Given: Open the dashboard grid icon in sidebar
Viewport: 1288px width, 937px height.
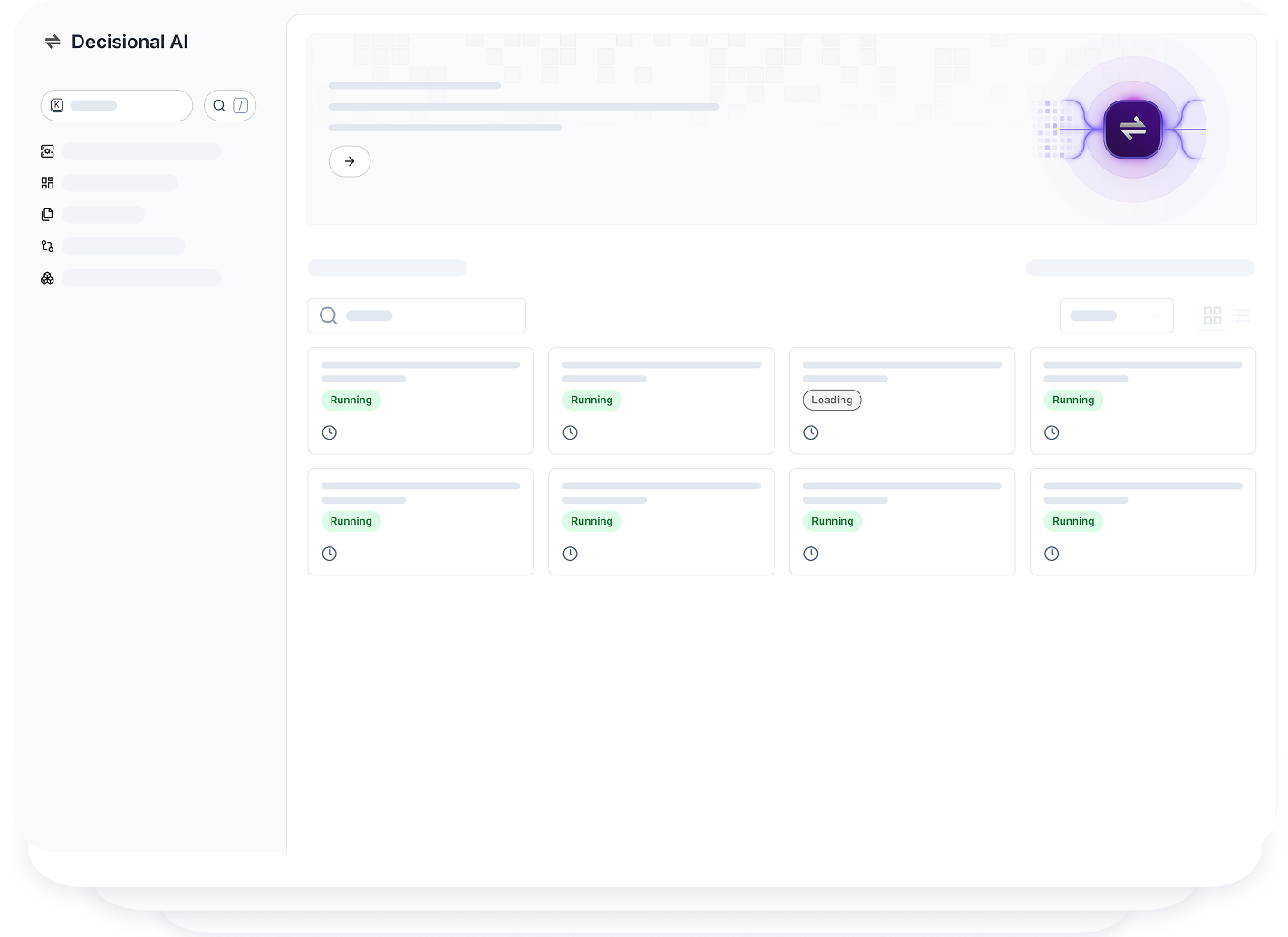Looking at the screenshot, I should pyautogui.click(x=47, y=183).
